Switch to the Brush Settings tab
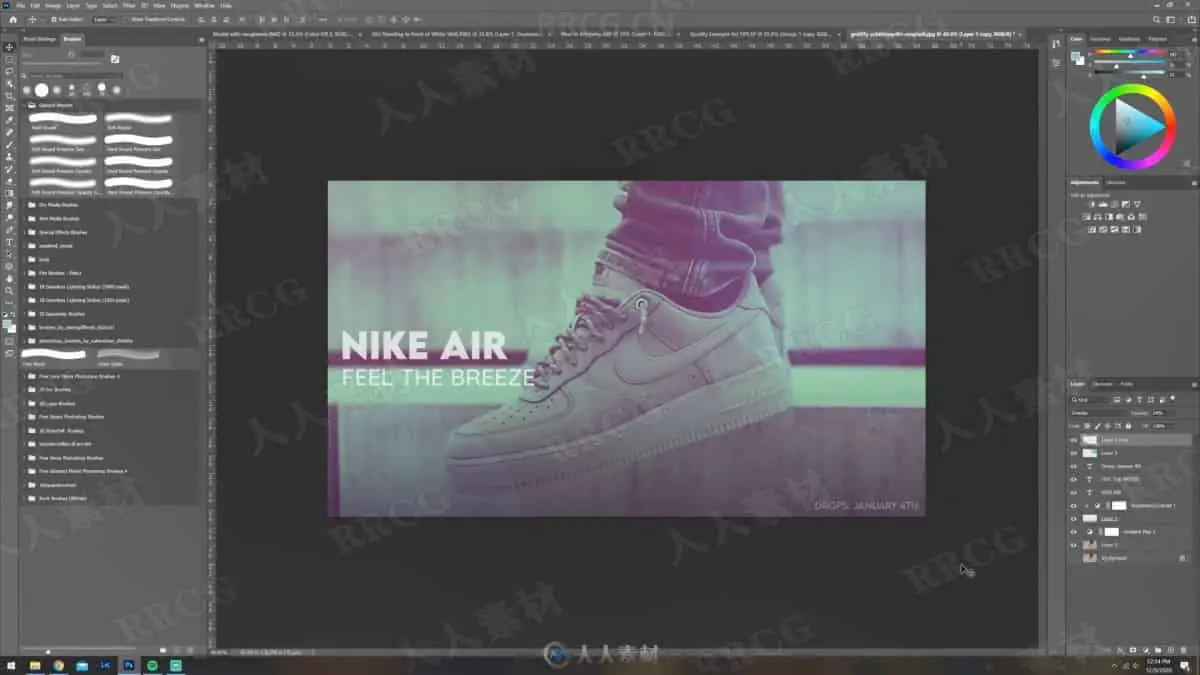 39,39
